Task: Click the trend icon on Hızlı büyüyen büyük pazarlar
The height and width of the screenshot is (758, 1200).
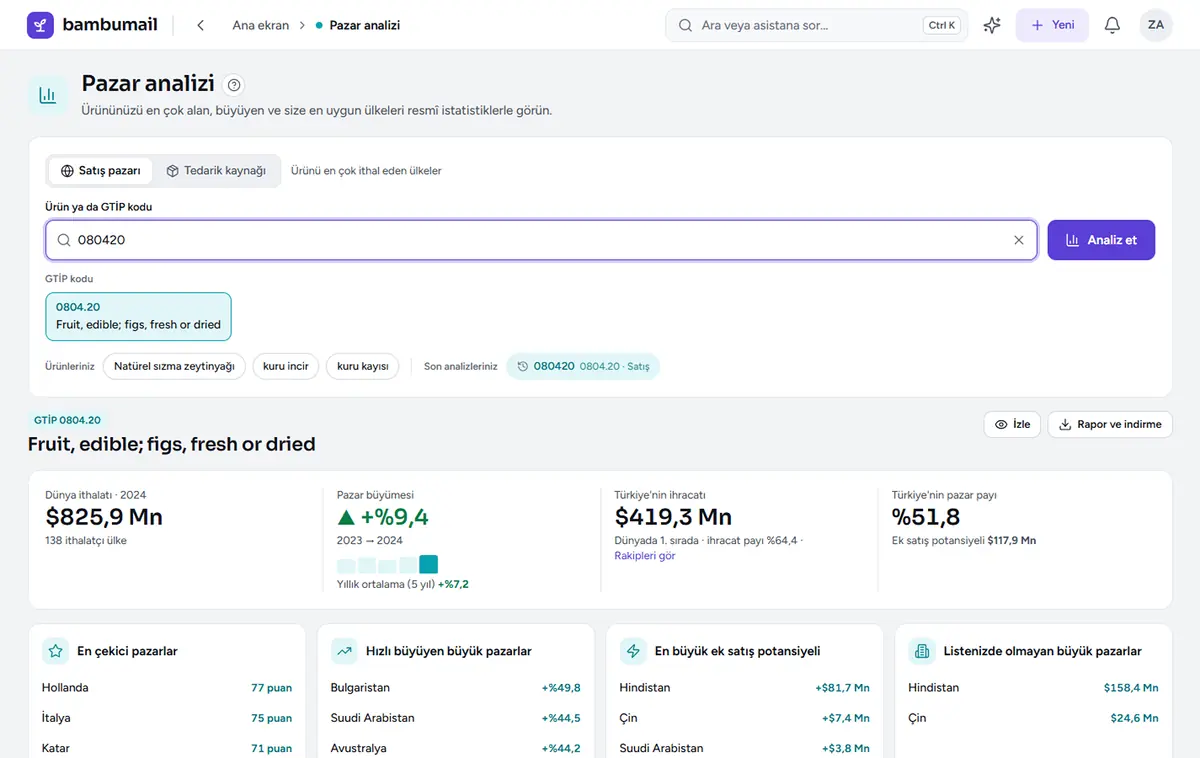Action: 344,651
